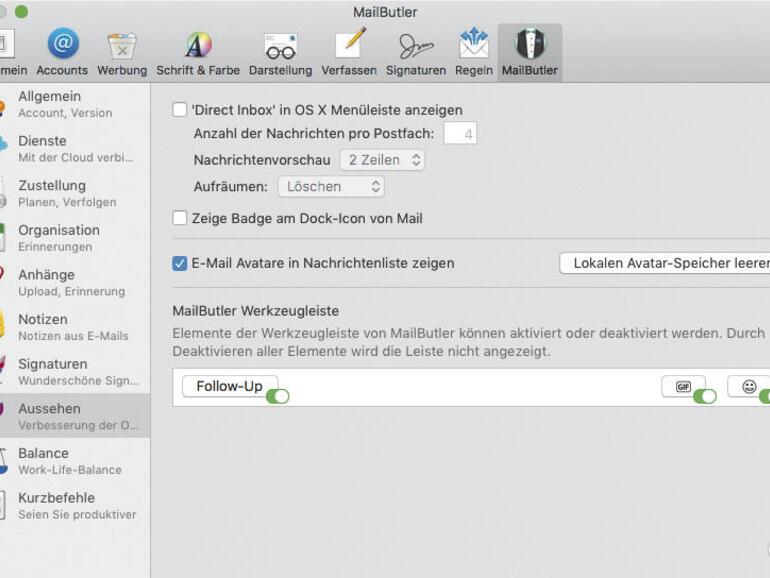Select Aussehen in the sidebar
The height and width of the screenshot is (578, 770).
pyautogui.click(x=75, y=415)
